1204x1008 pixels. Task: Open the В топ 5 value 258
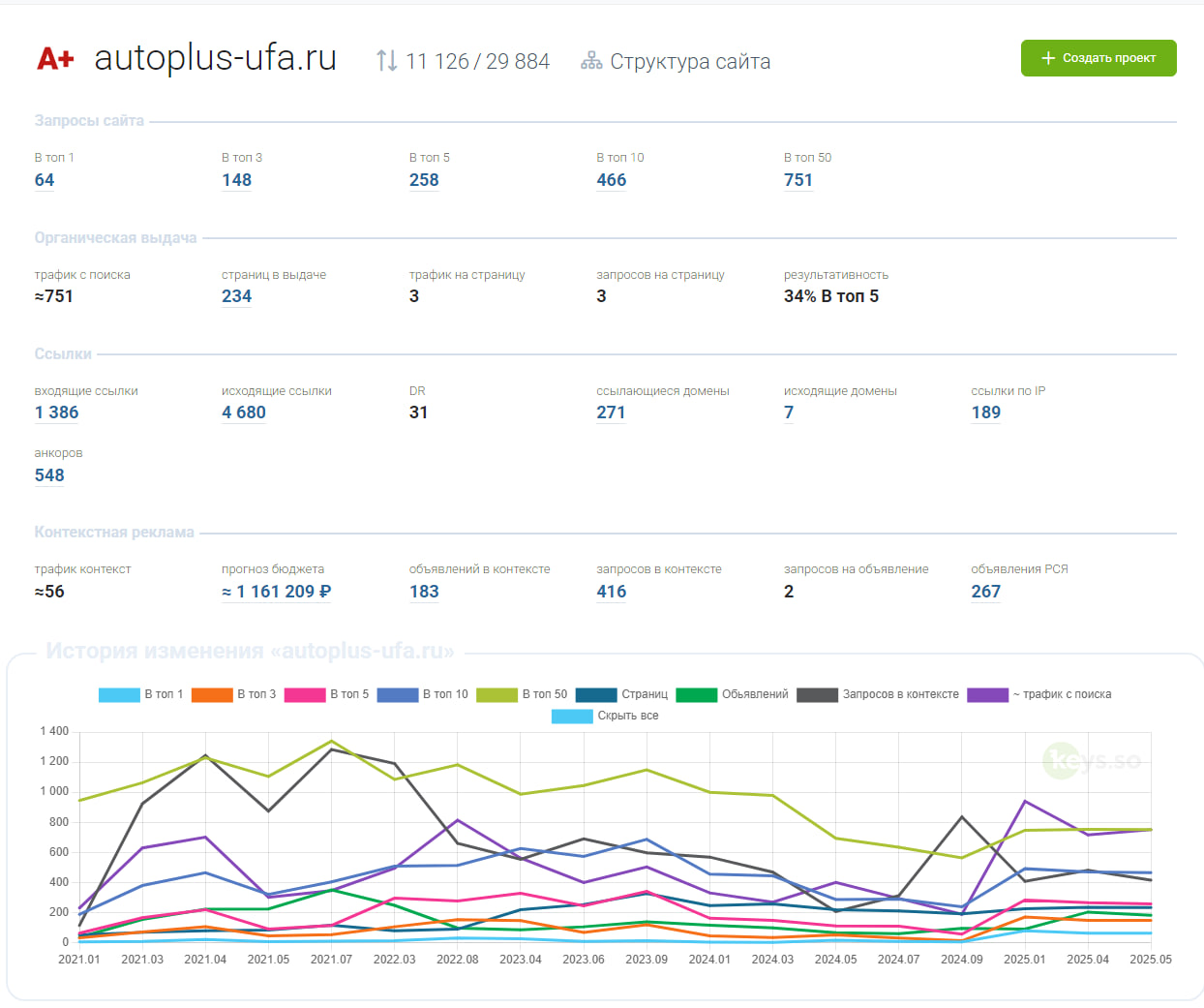[424, 180]
